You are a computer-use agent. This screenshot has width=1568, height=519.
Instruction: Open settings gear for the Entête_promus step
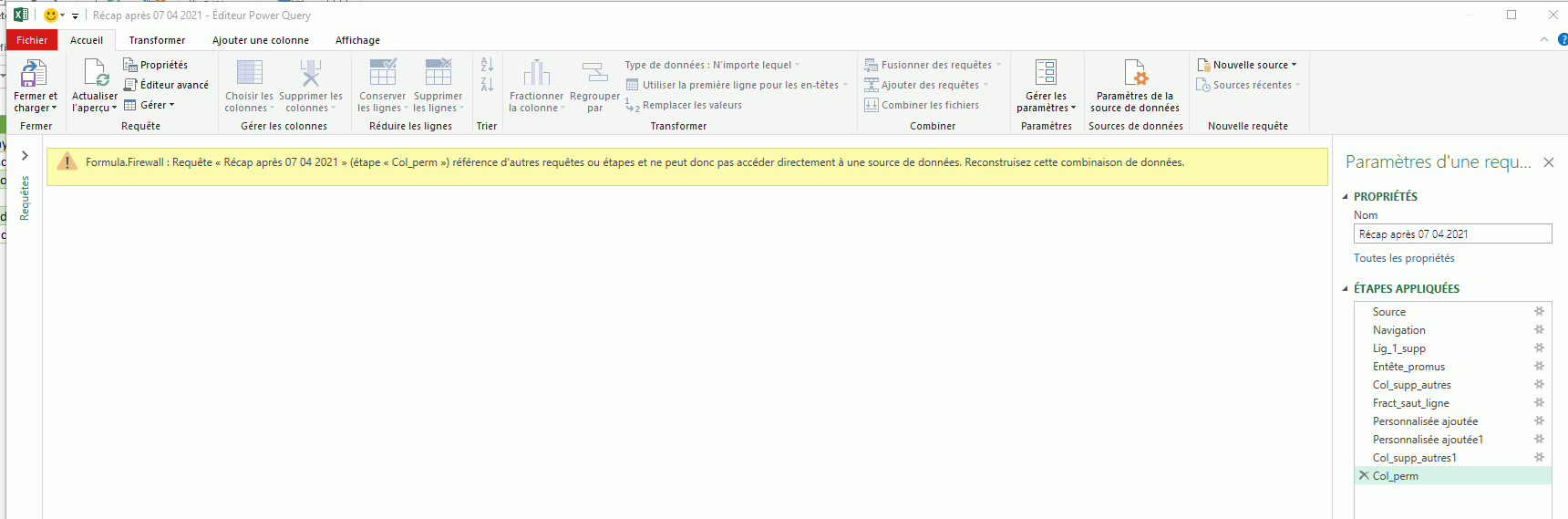point(1539,366)
